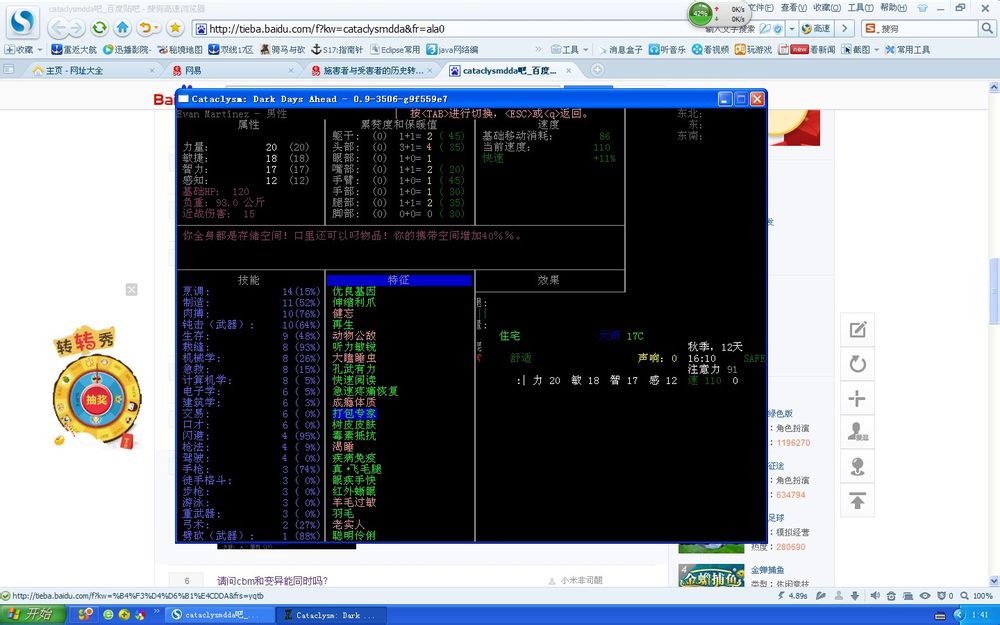Screen dimensions: 1000x625
Task: Click the 100% zoom level in status bar
Action: [x=983, y=596]
